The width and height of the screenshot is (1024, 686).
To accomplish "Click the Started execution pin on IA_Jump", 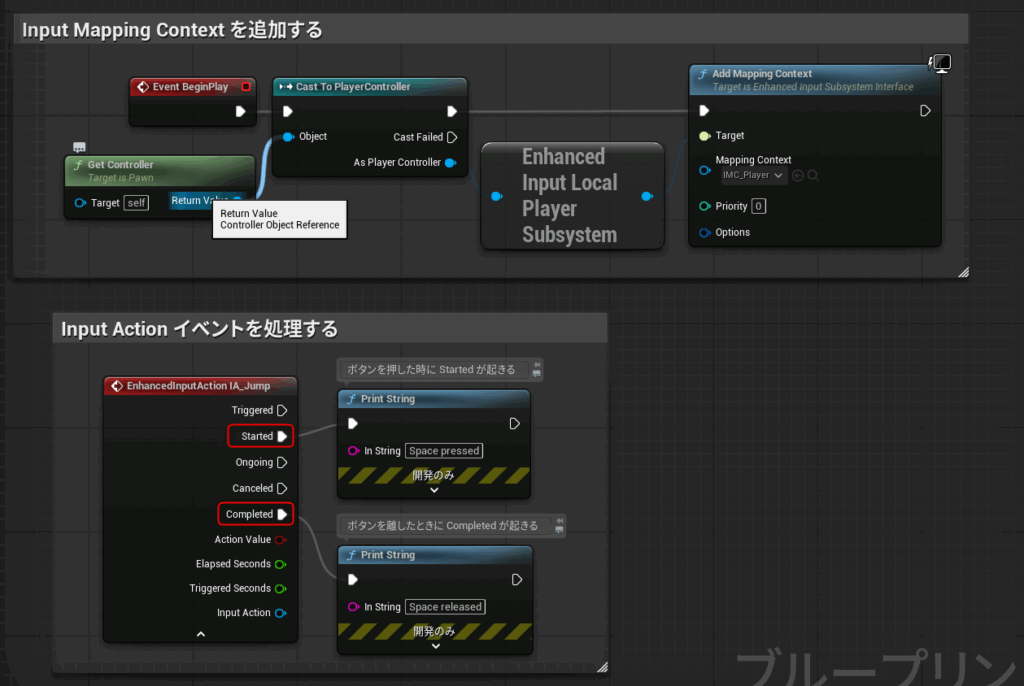I will 282,436.
